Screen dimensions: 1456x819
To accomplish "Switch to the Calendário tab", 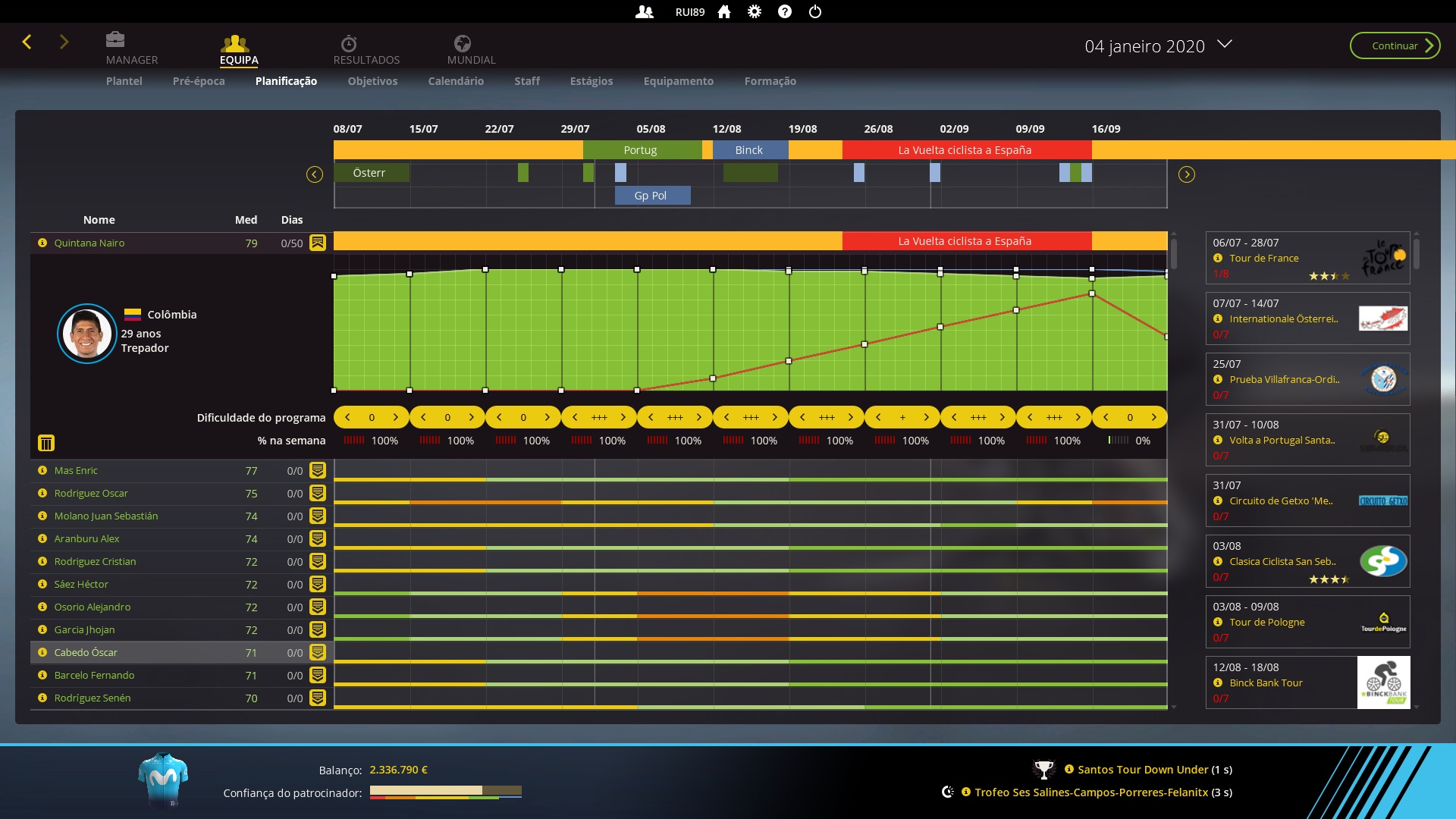I will click(x=455, y=81).
